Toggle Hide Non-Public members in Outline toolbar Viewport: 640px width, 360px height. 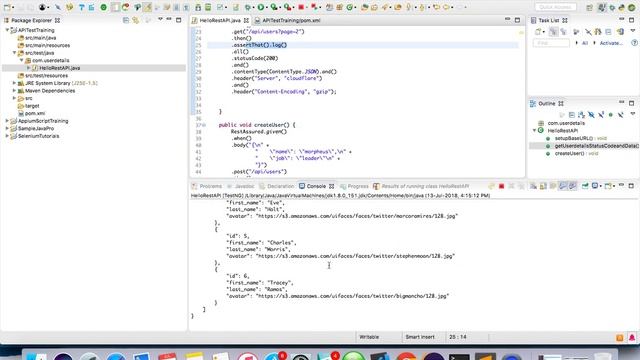tap(611, 114)
